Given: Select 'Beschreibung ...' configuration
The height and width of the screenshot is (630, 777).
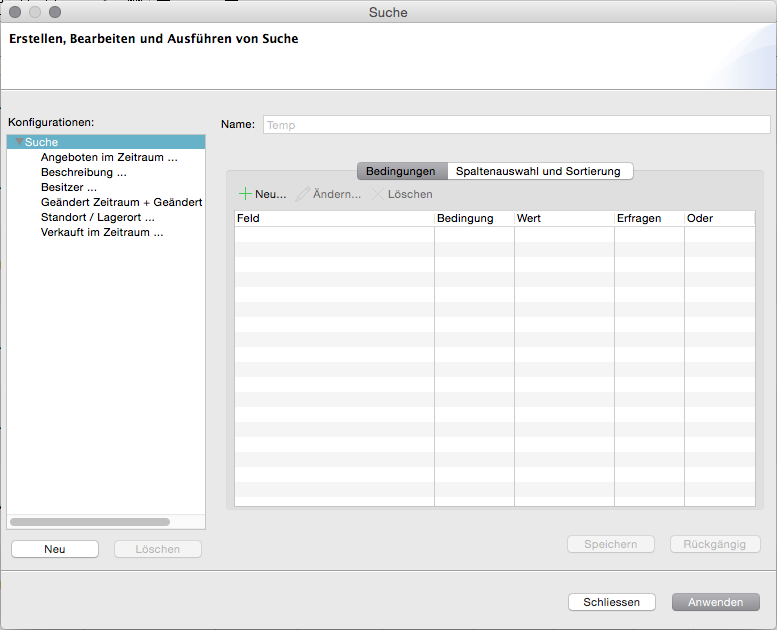Looking at the screenshot, I should tap(84, 172).
